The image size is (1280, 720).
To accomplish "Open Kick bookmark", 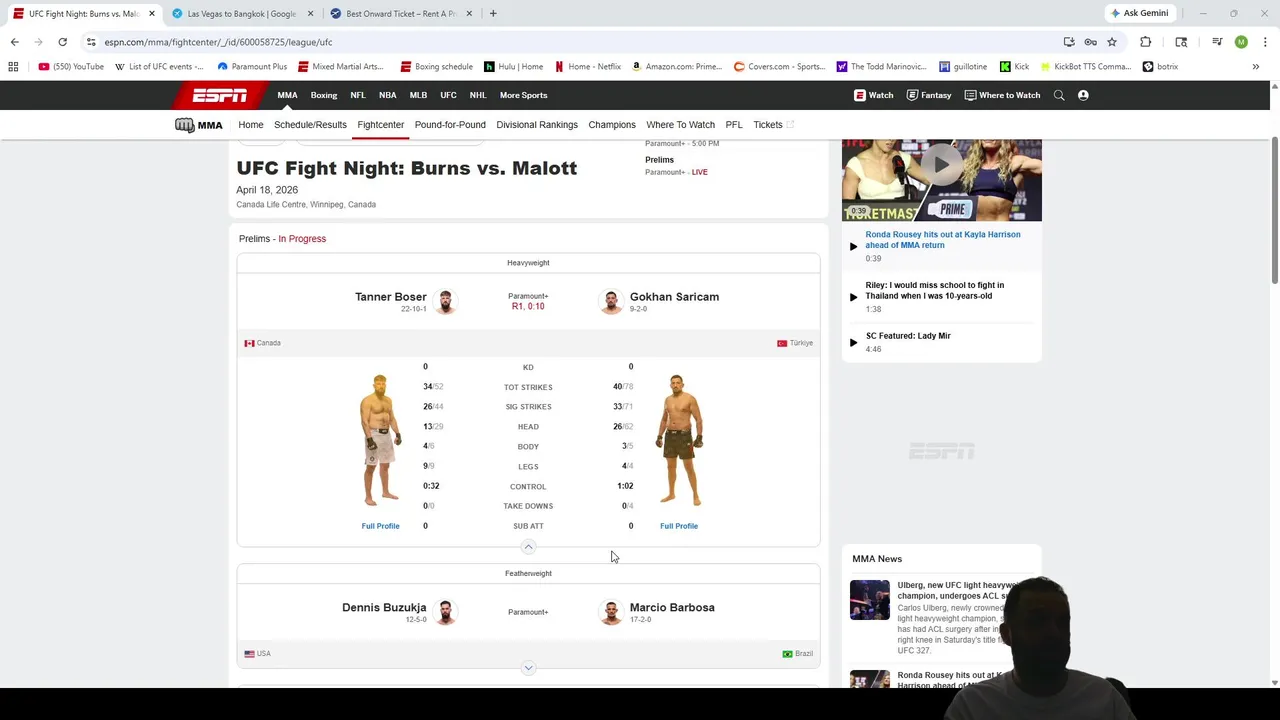I will point(1014,67).
